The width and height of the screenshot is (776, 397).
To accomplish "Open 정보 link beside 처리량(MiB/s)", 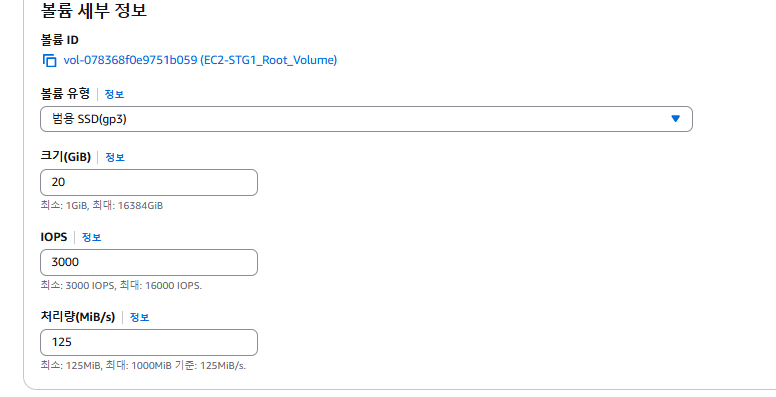I will point(139,317).
